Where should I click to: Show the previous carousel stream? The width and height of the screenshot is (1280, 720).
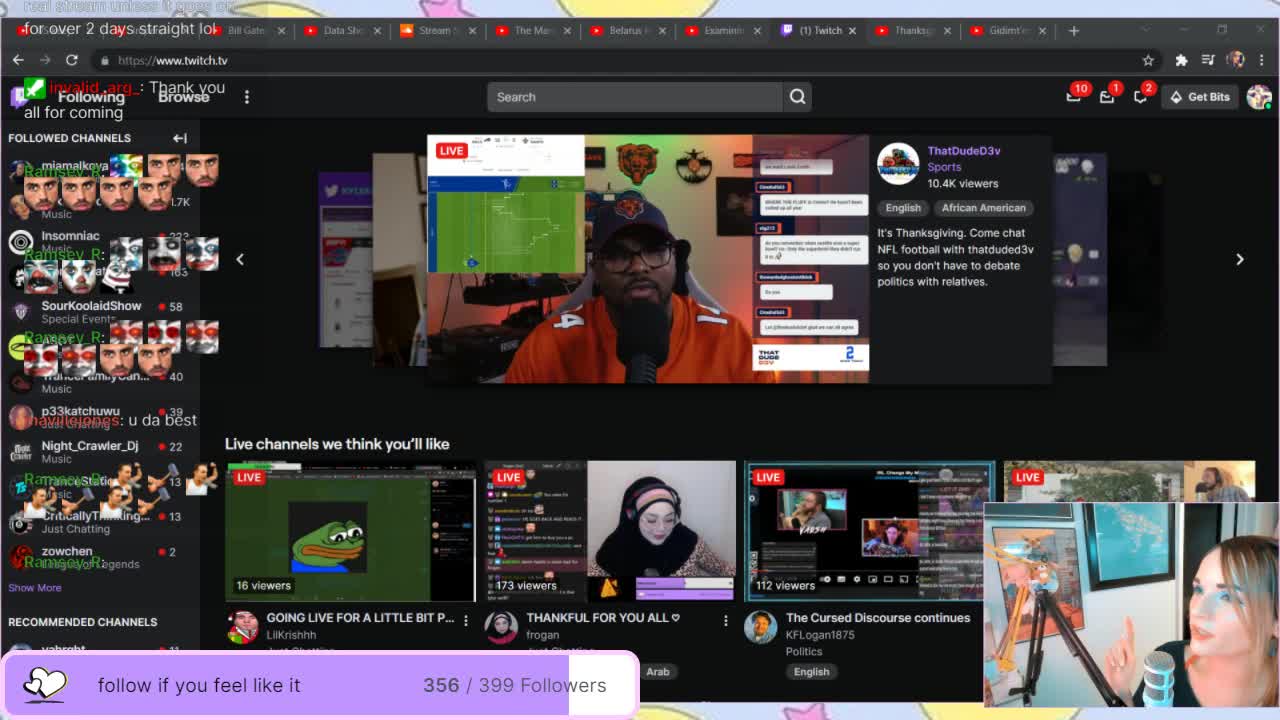[240, 259]
